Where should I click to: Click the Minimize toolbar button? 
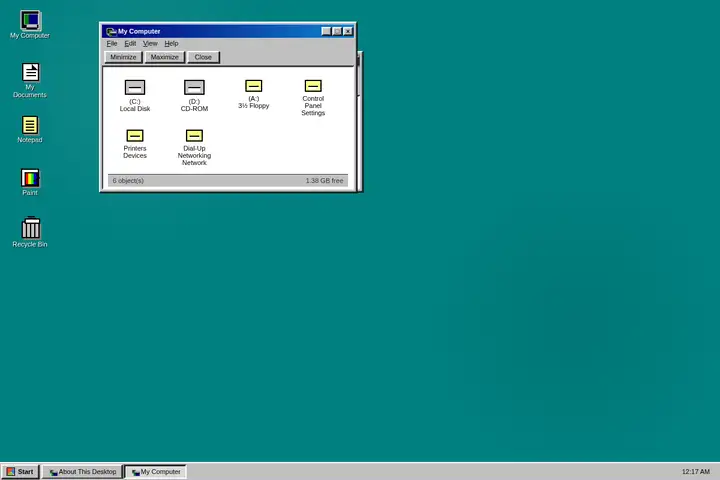pos(123,57)
